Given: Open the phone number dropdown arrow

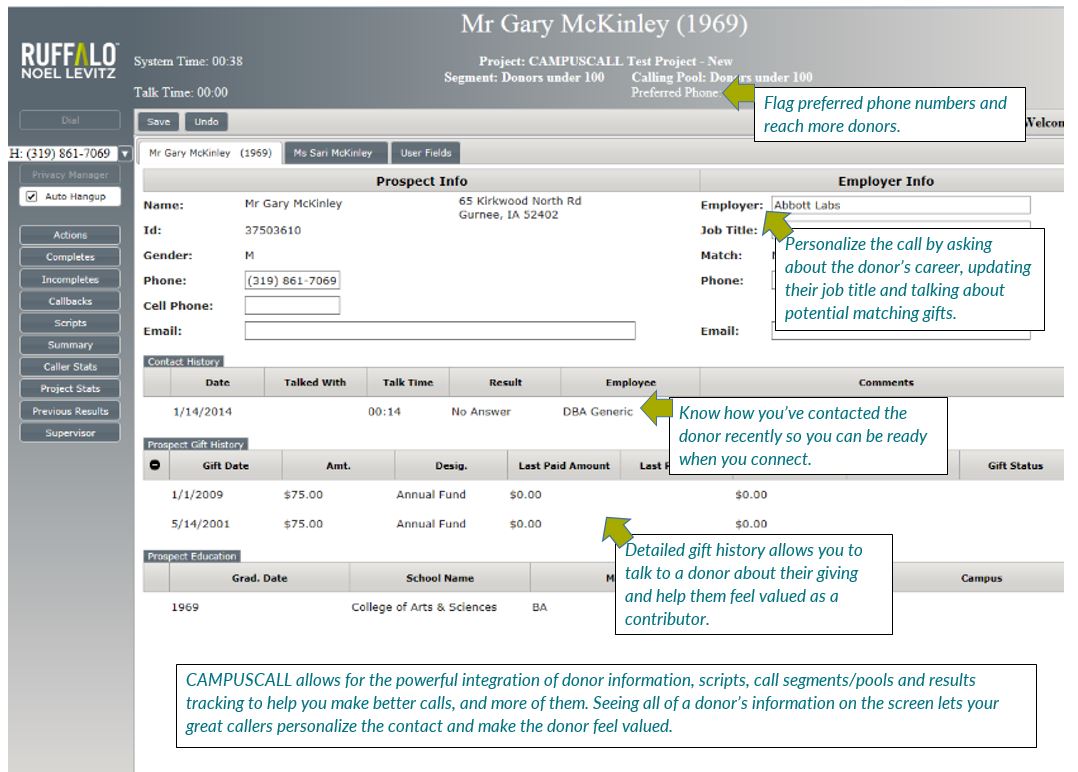Looking at the screenshot, I should pyautogui.click(x=125, y=154).
